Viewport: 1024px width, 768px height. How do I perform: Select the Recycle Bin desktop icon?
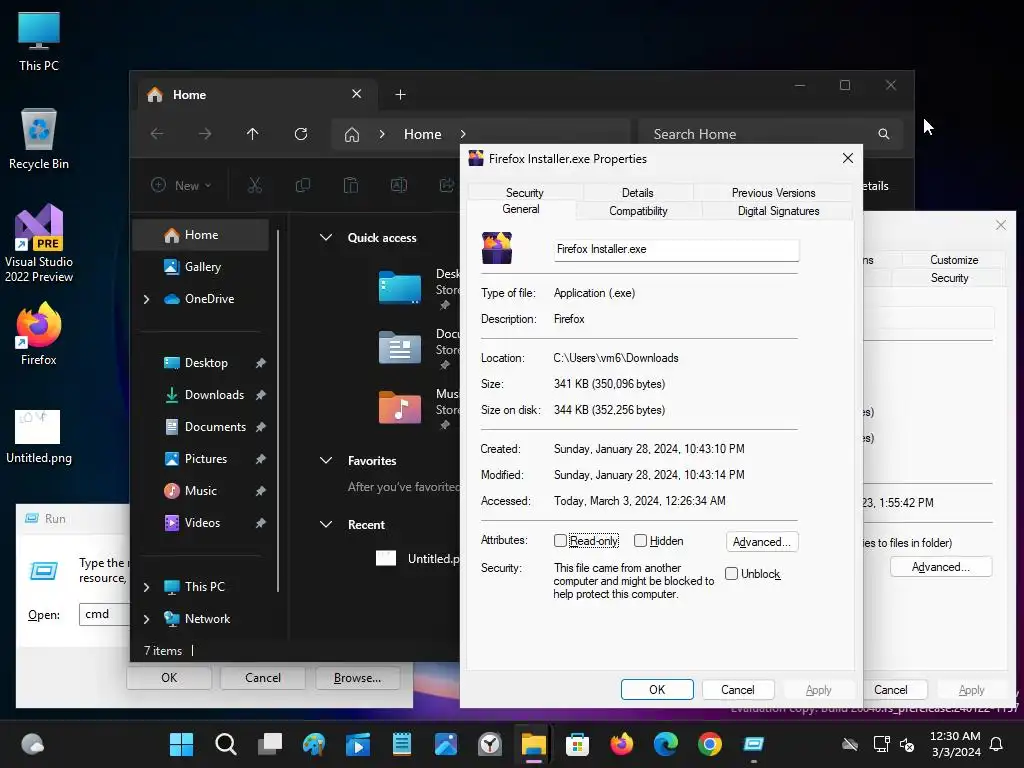(x=39, y=139)
